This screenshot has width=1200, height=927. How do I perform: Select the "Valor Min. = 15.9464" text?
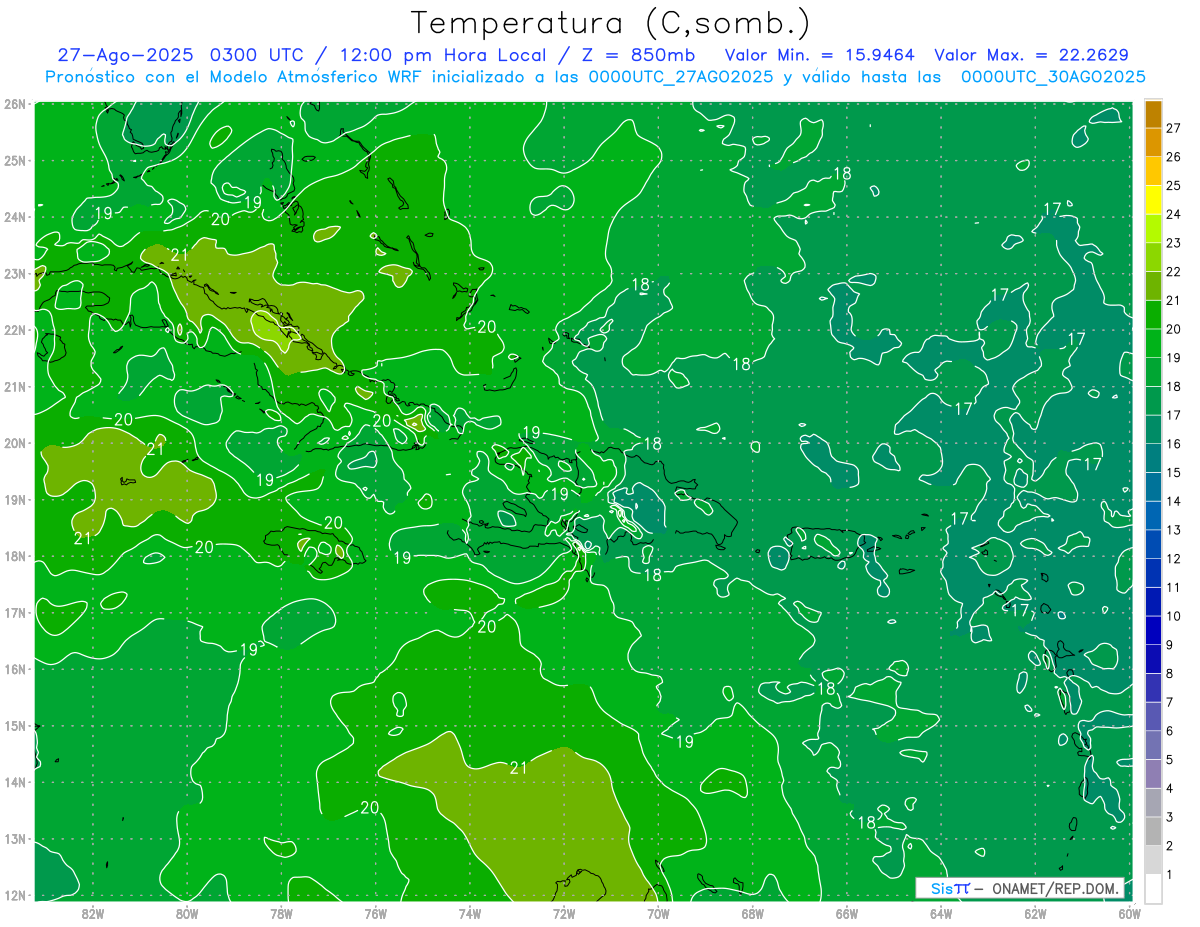click(819, 55)
